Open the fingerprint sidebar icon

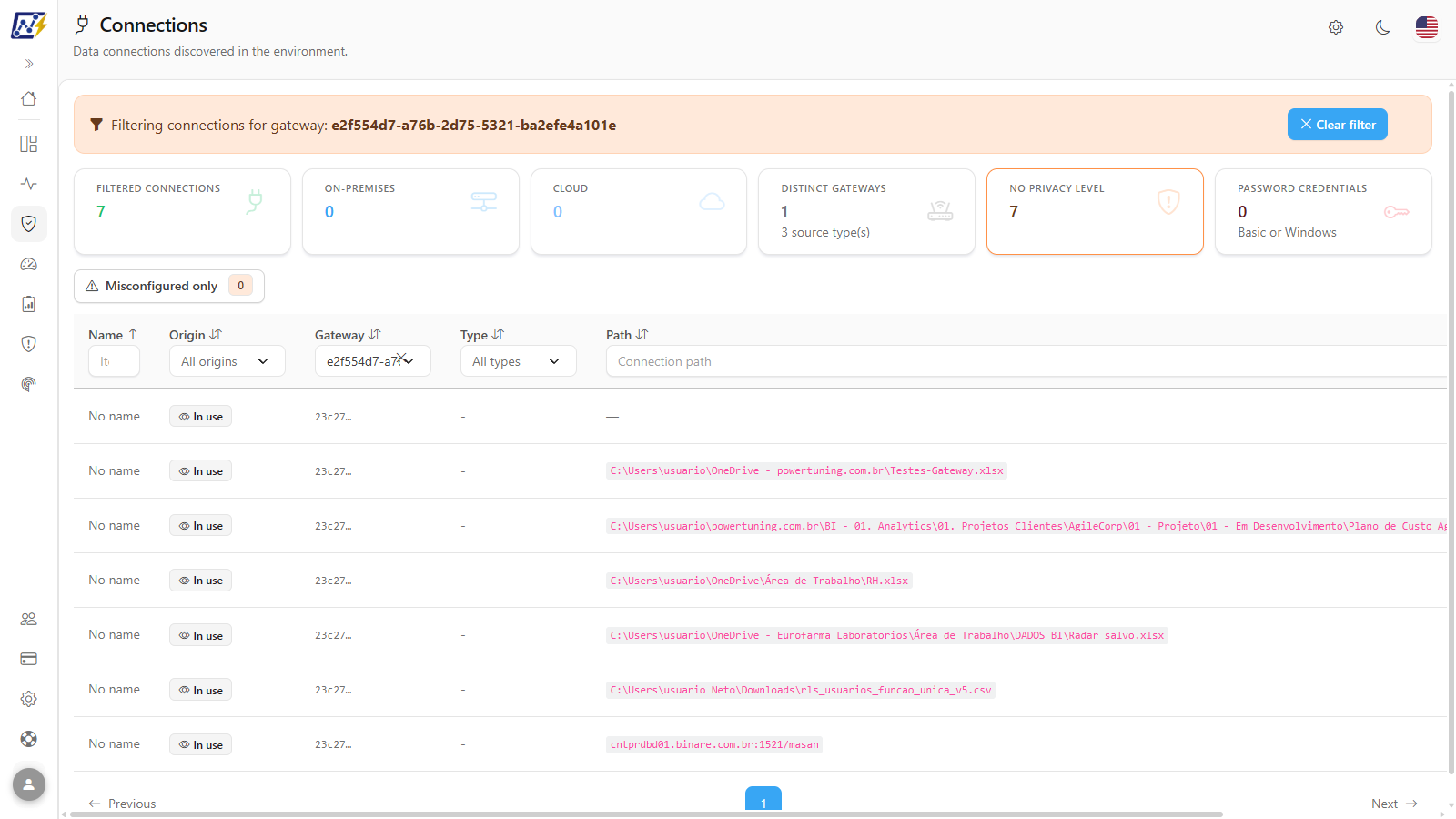pos(29,384)
